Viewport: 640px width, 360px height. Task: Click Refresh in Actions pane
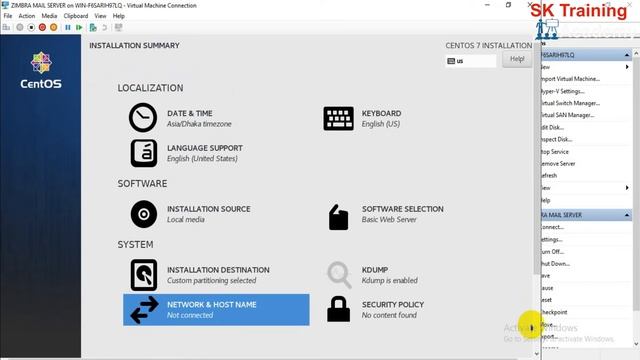coord(549,176)
